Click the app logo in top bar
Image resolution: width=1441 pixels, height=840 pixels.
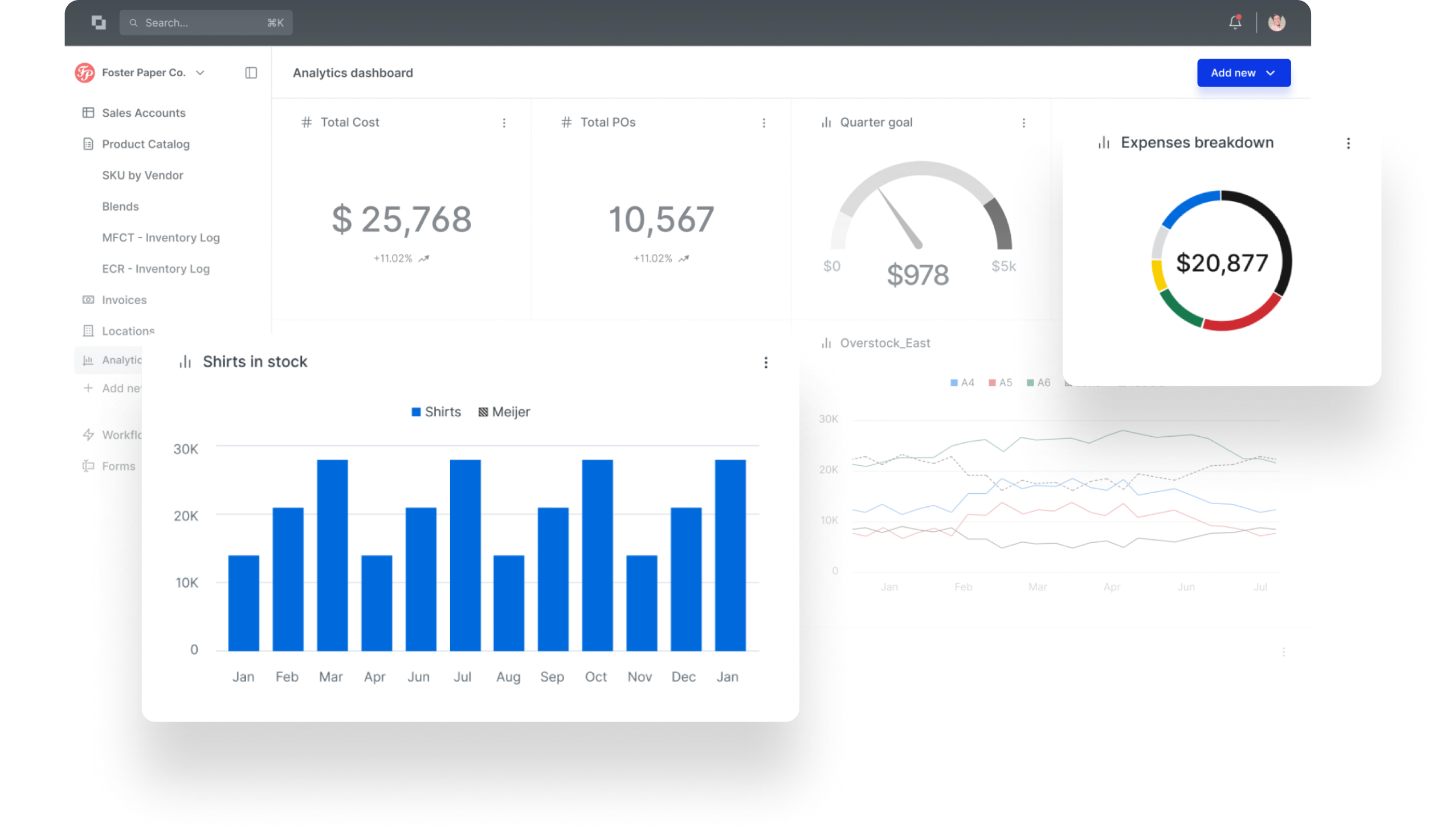click(99, 22)
